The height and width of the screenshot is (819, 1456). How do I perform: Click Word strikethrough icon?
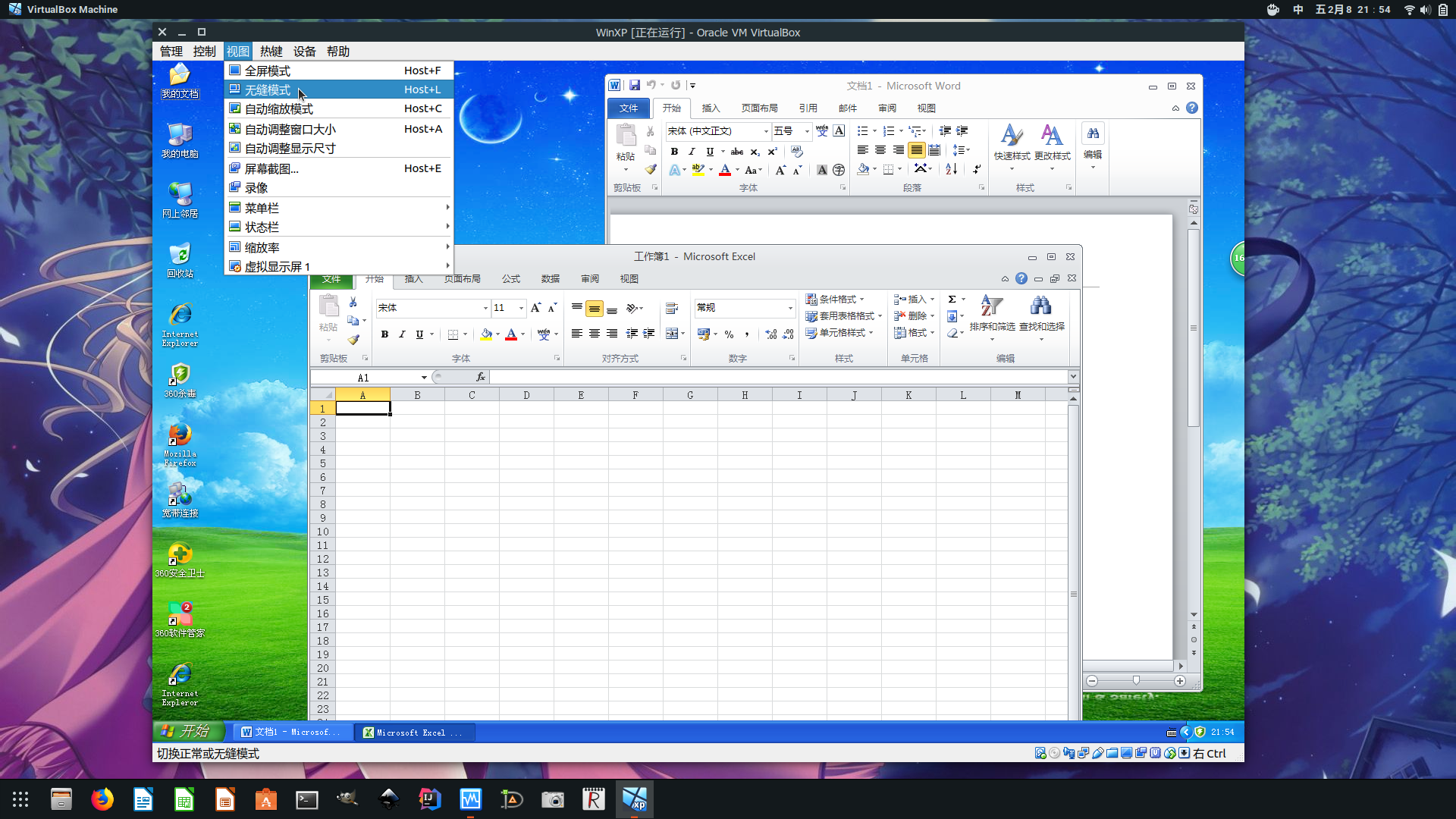coord(736,152)
